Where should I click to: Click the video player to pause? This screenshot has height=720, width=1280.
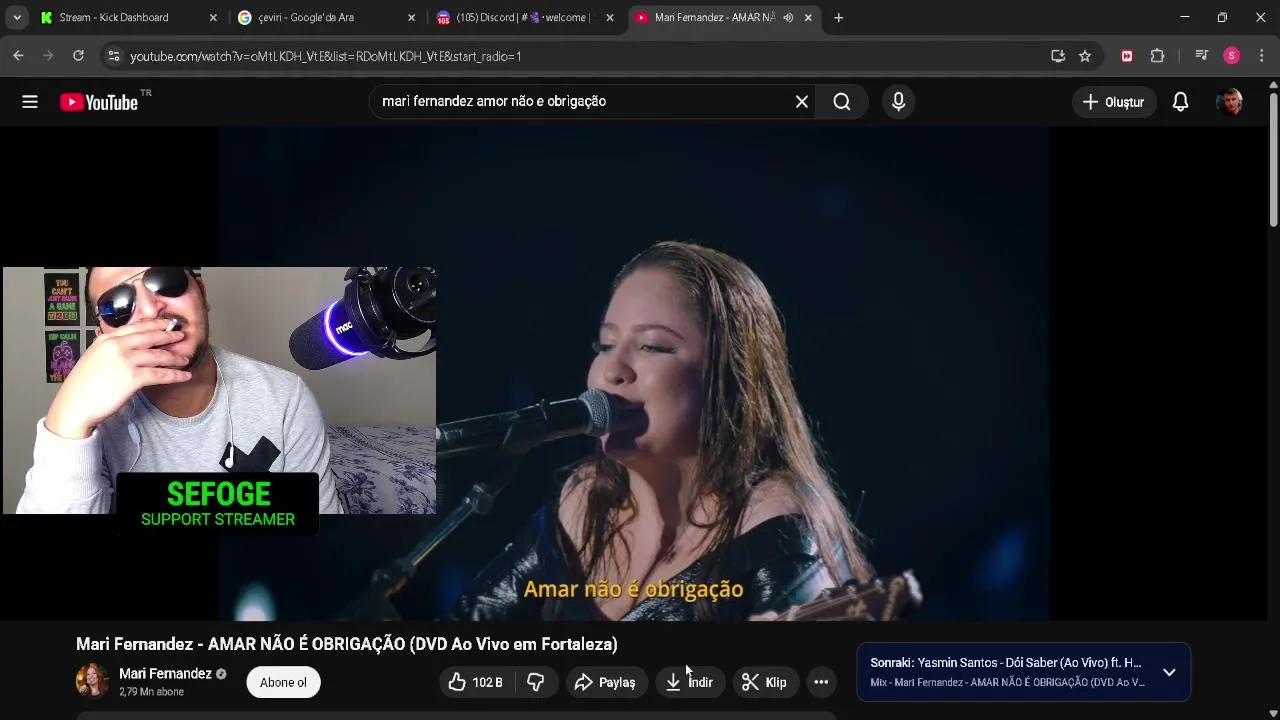pyautogui.click(x=634, y=373)
